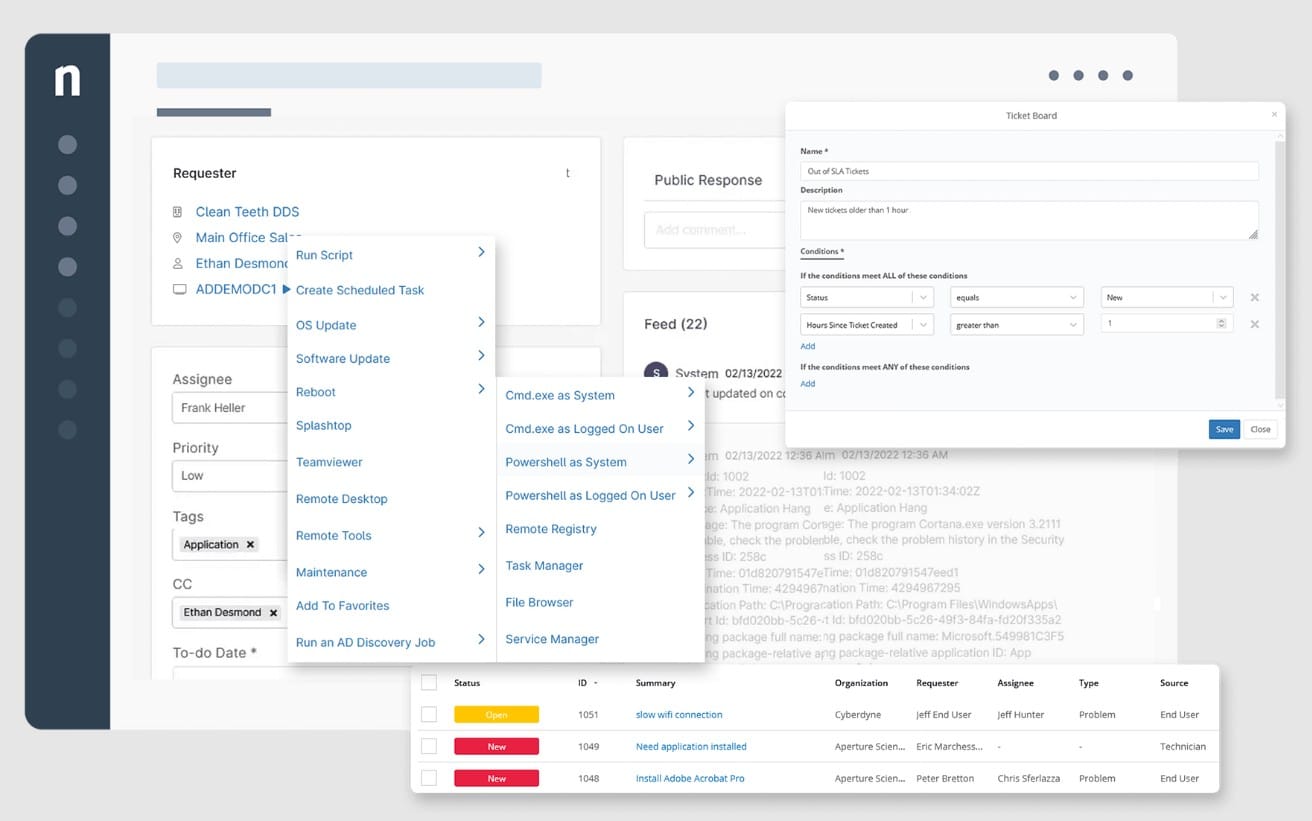Screen dimensions: 1312x821
Task: Remove Ethan Desmond from the CC field
Action: 273,612
